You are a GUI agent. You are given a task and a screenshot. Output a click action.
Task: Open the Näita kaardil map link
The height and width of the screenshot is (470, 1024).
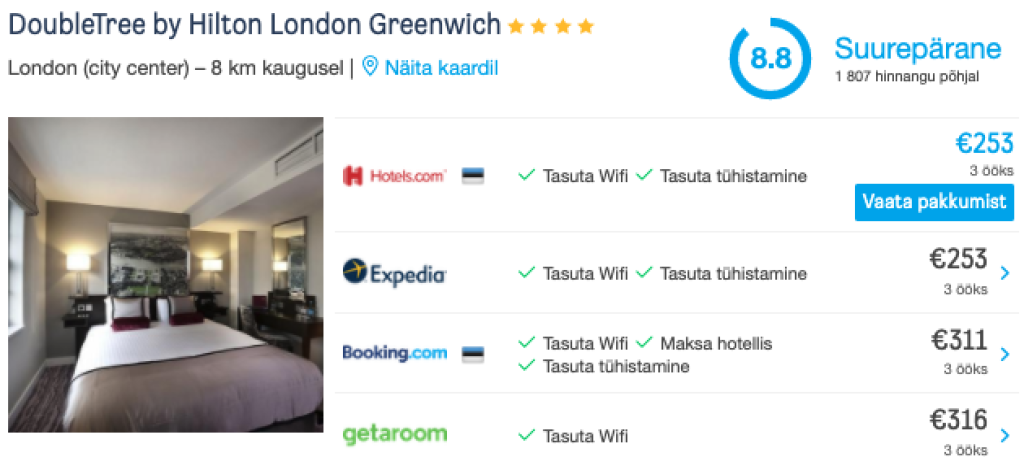[x=441, y=67]
